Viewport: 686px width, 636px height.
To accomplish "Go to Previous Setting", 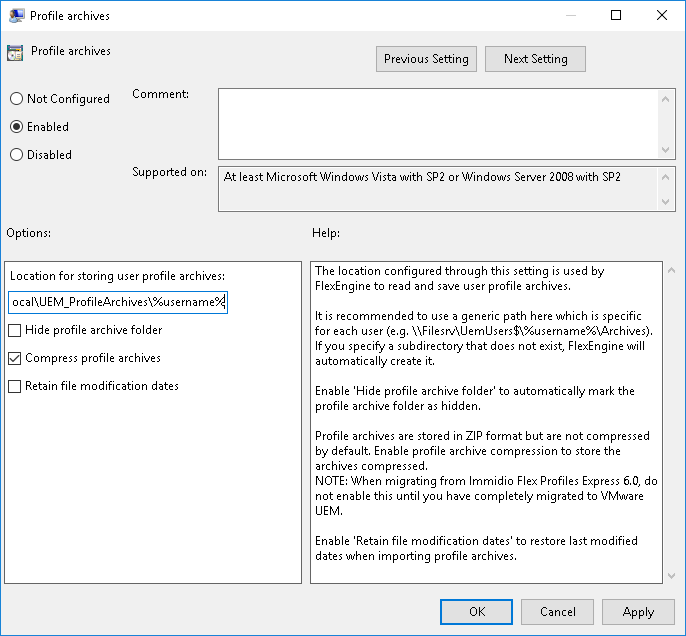I will point(426,59).
